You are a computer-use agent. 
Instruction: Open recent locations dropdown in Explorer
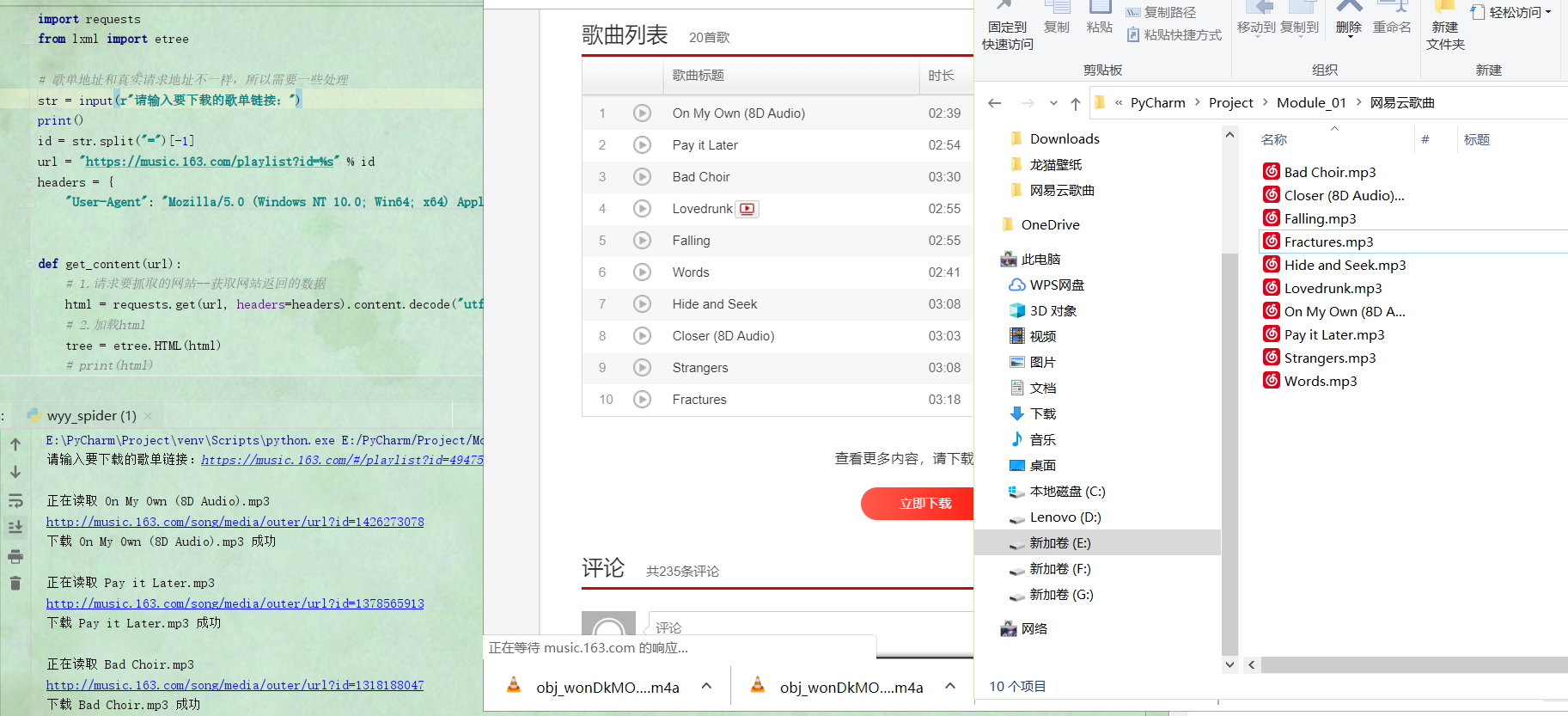click(x=1053, y=103)
